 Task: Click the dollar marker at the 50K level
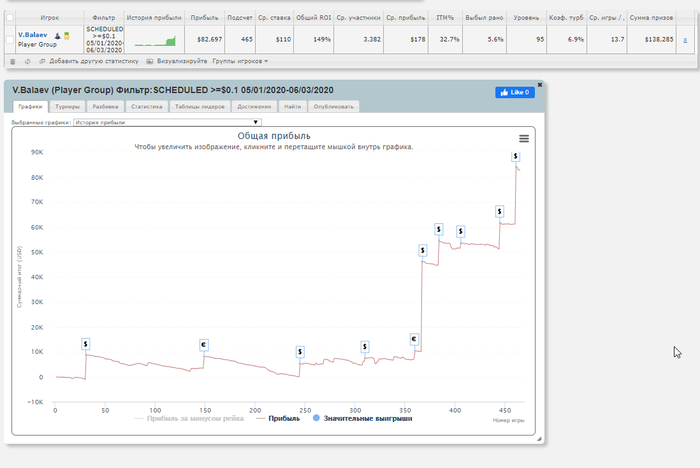coord(423,251)
